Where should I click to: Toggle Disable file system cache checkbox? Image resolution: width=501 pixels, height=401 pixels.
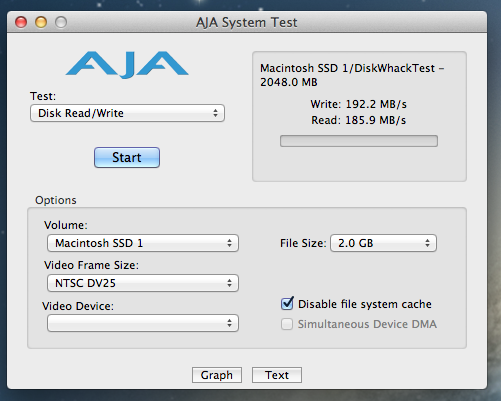pos(287,304)
